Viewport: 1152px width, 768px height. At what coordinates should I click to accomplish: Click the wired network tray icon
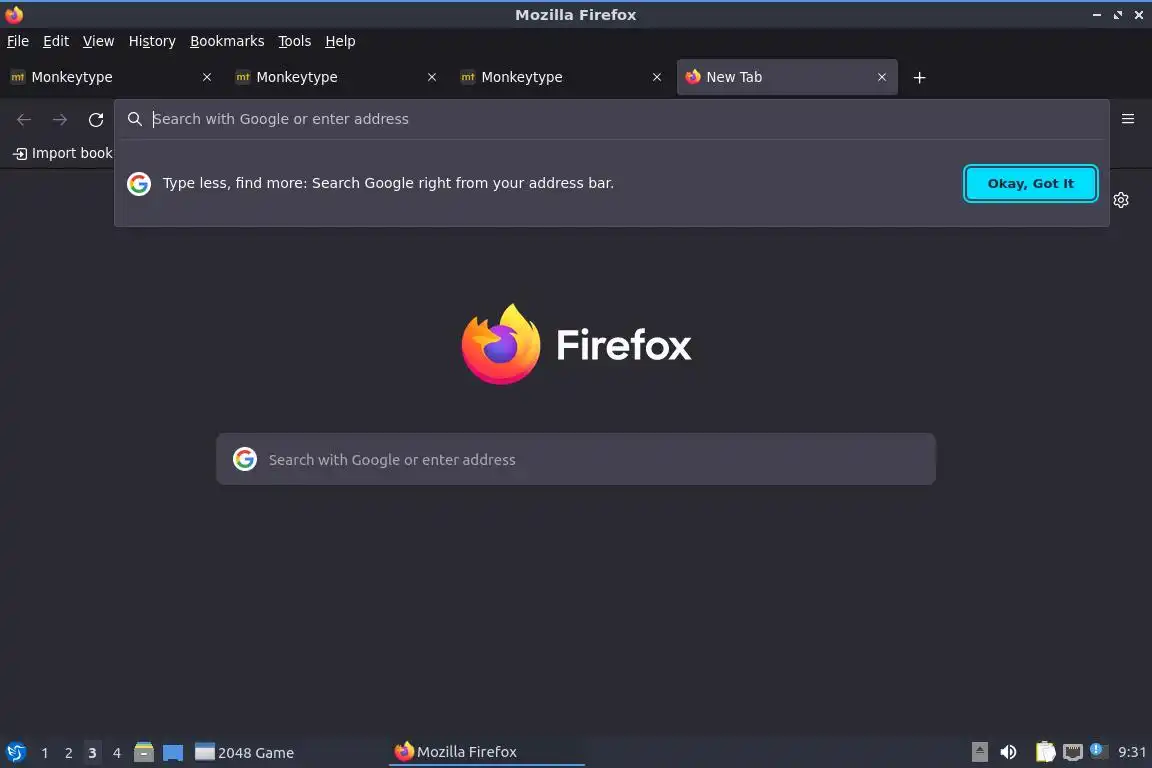click(1073, 752)
